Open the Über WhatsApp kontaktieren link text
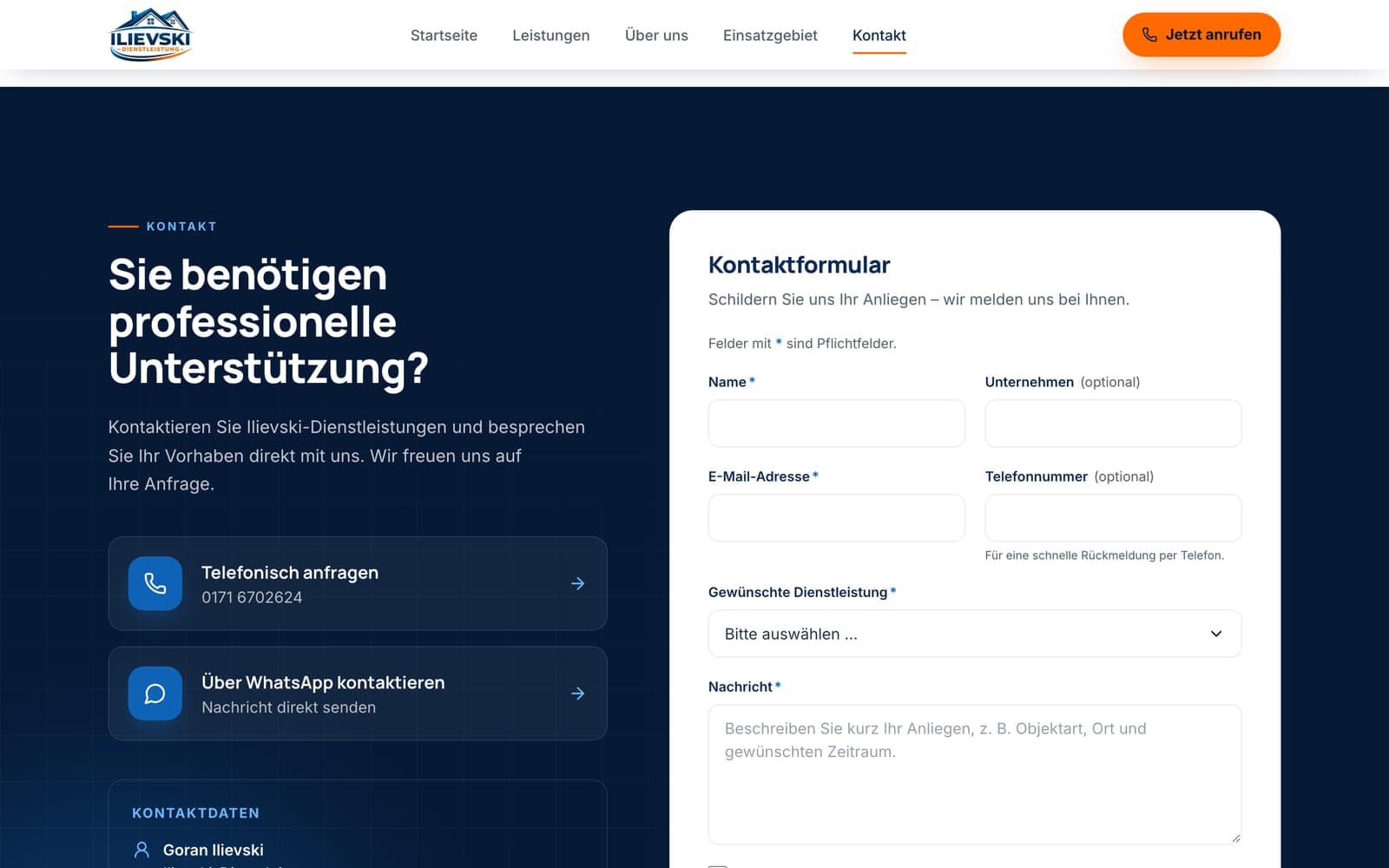The height and width of the screenshot is (868, 1389). click(323, 682)
